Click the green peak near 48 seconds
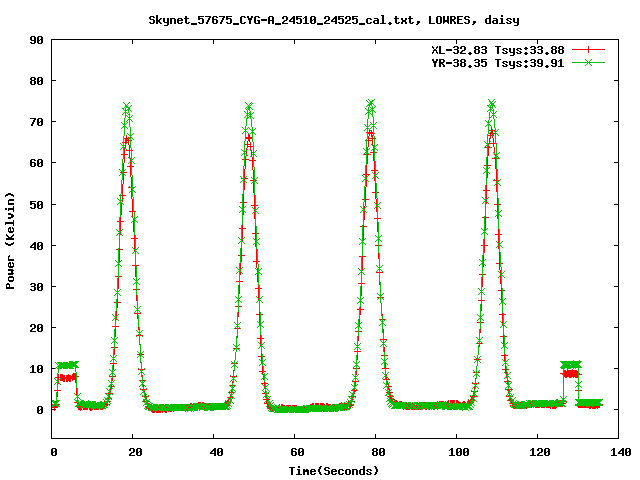 [249, 107]
